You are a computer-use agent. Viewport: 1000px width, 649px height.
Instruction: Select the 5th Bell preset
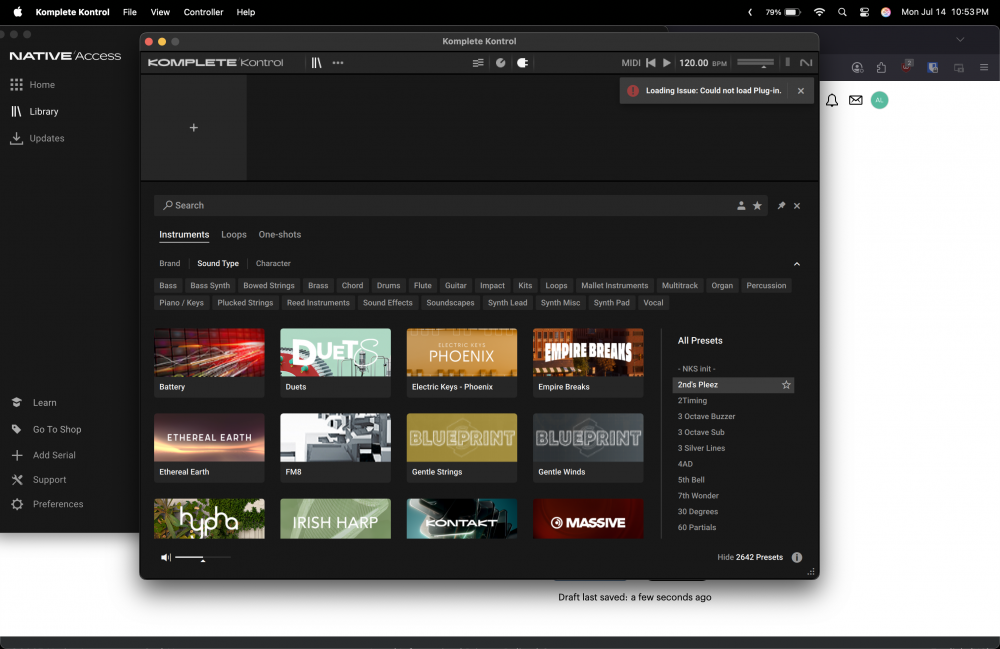click(x=691, y=480)
